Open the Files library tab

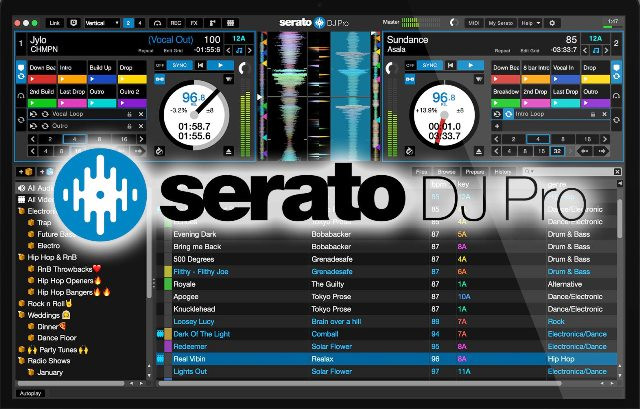point(421,172)
